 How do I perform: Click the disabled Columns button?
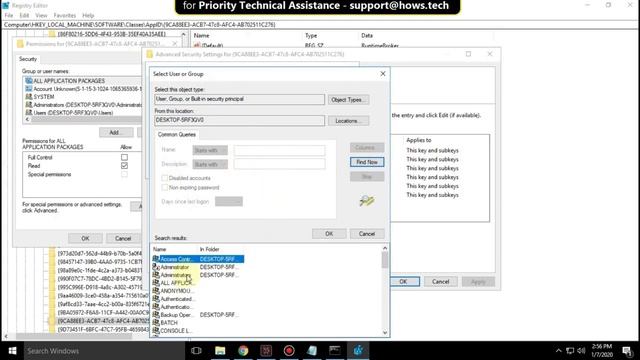(367, 147)
